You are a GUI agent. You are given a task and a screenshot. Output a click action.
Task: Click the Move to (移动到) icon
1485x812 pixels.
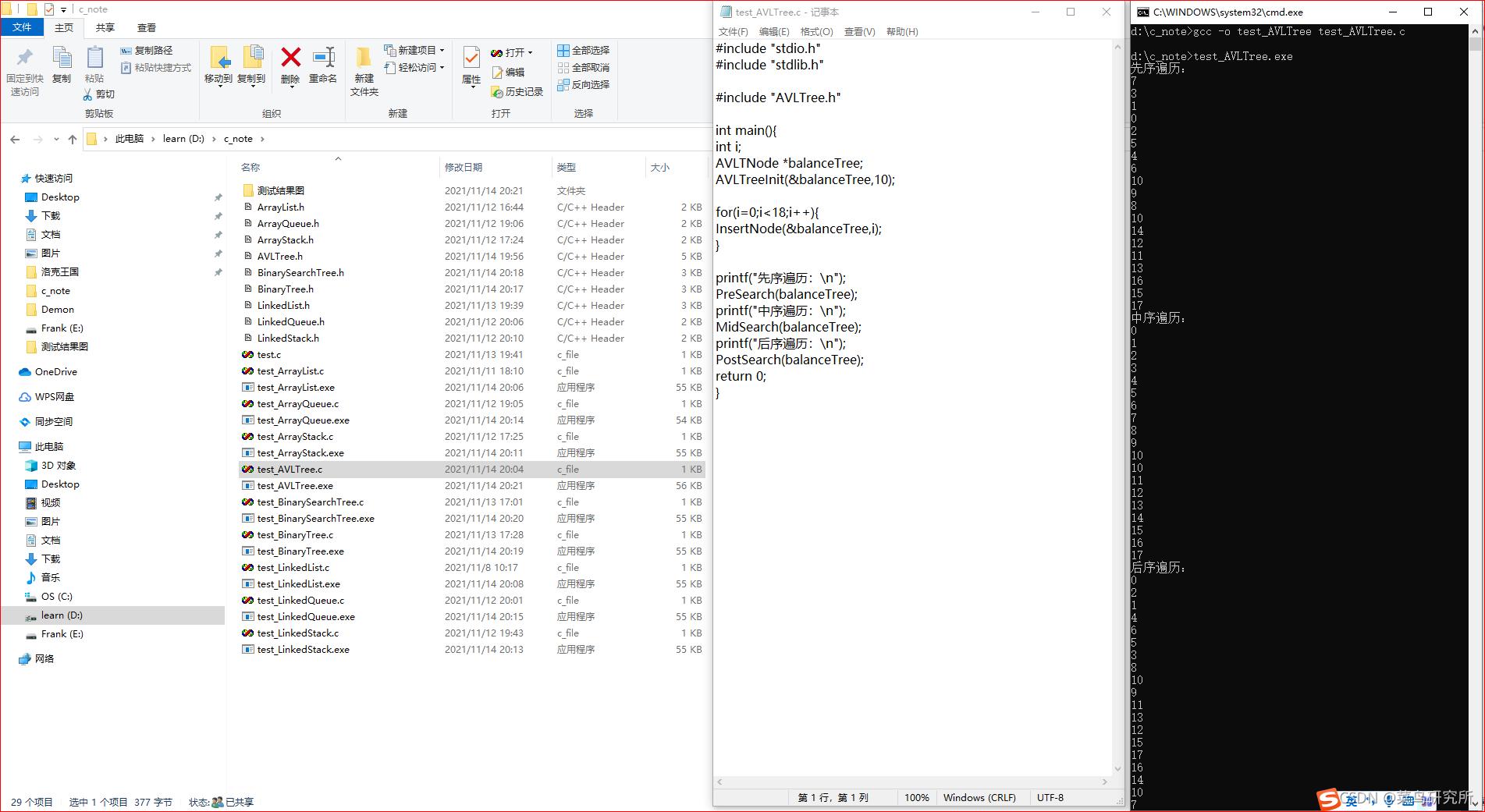pos(219,58)
